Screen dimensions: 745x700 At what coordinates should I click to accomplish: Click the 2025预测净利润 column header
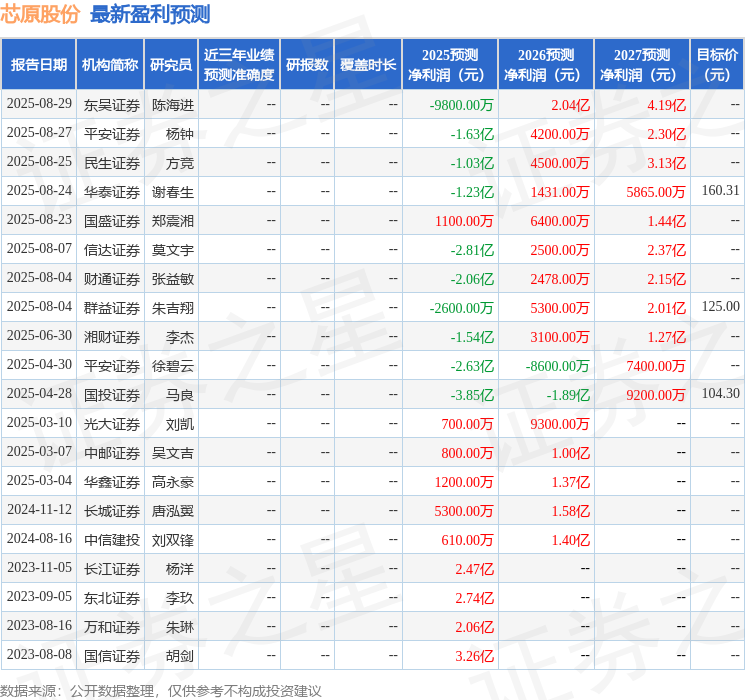[450, 64]
